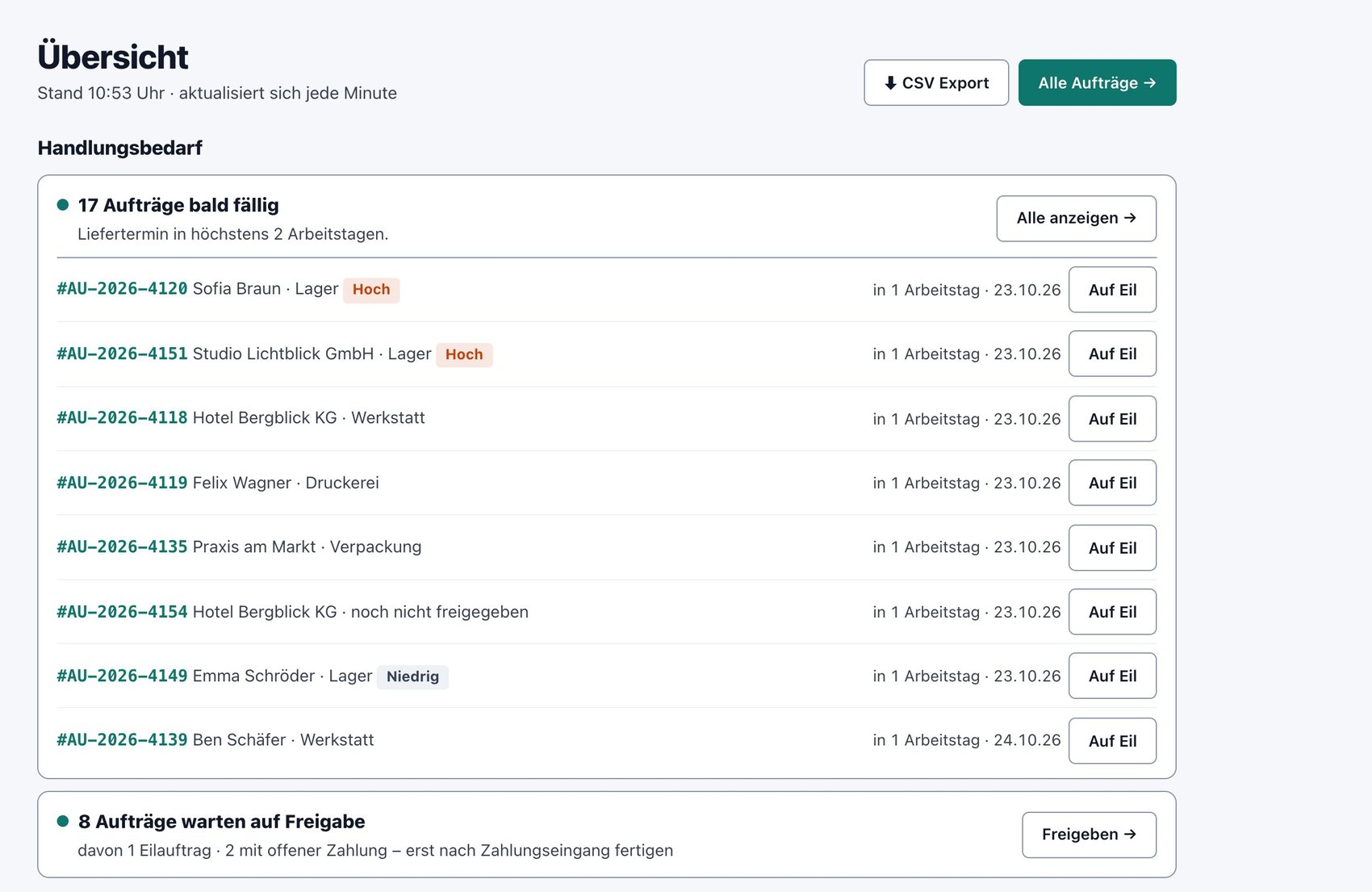
Task: Click Niedrig badge on Emma Schröder row
Action: [412, 676]
